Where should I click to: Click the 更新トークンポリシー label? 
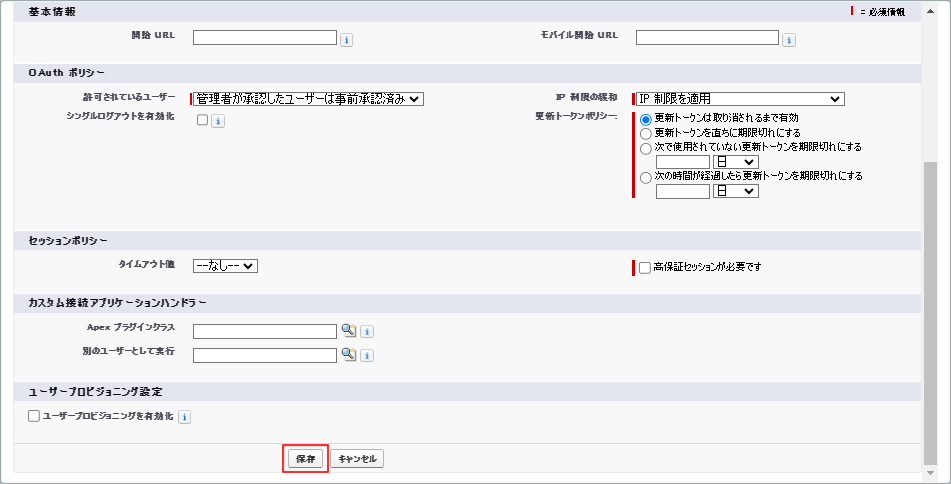tap(576, 116)
